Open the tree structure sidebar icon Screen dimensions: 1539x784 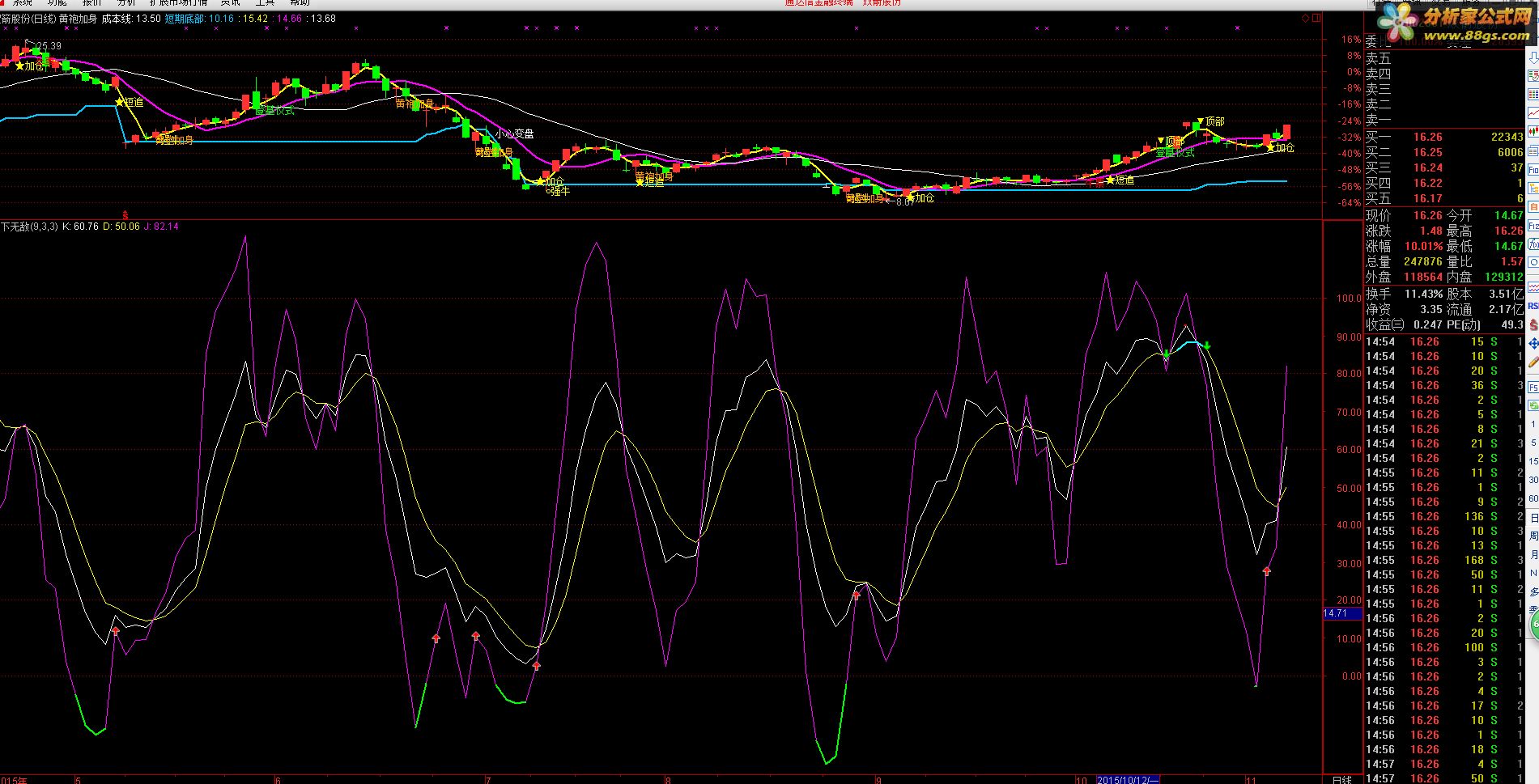(1533, 188)
